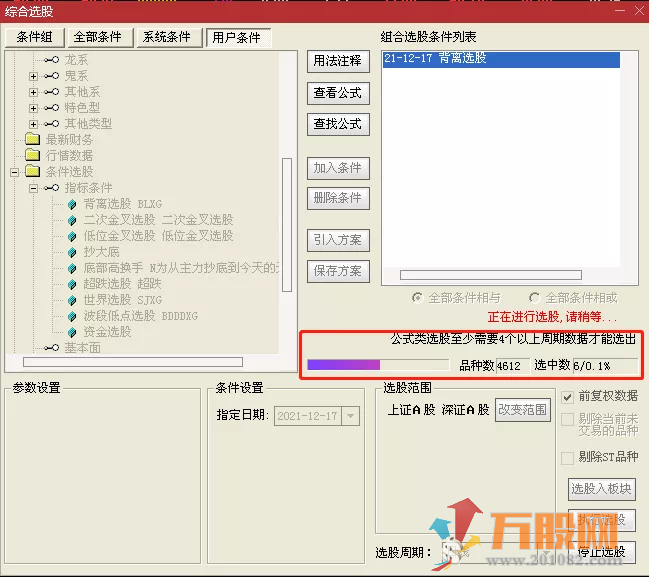Click the condition tree vertical scrollbar

pos(287,225)
